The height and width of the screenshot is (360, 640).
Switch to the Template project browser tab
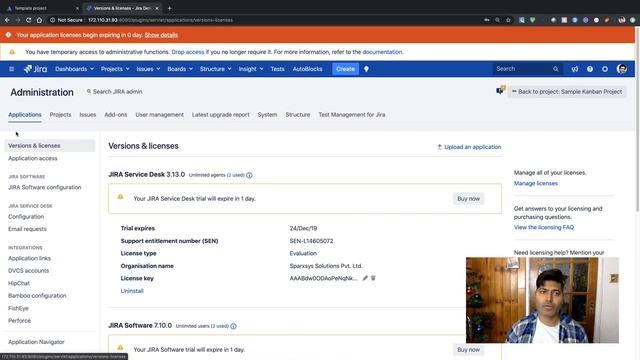pyautogui.click(x=42, y=8)
